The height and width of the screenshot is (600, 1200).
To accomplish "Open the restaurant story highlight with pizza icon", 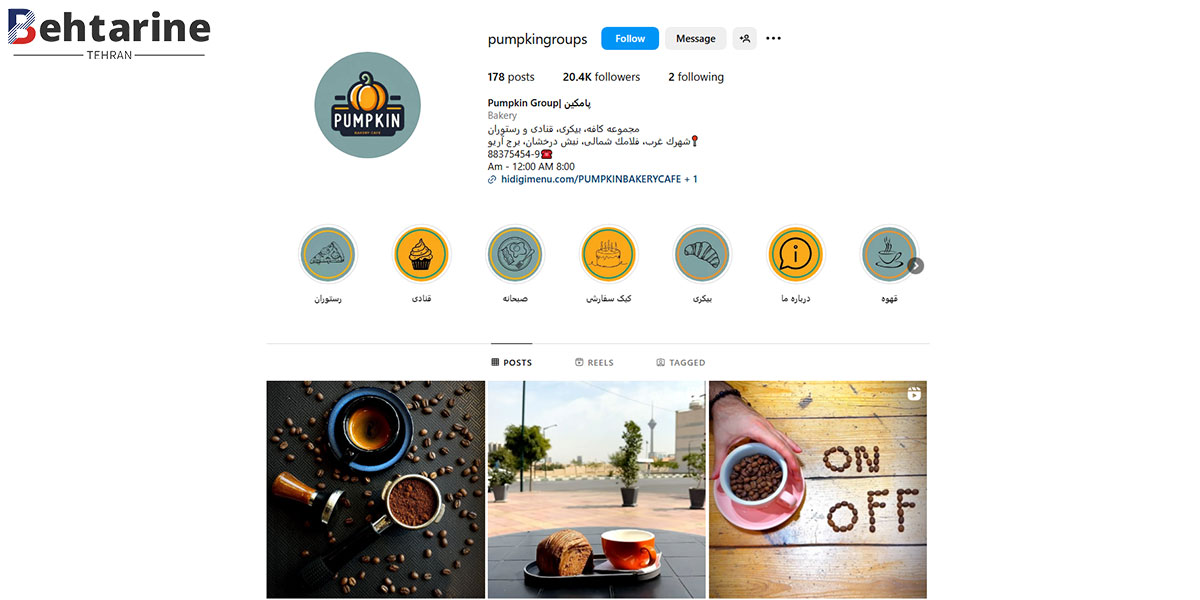I will tap(328, 254).
